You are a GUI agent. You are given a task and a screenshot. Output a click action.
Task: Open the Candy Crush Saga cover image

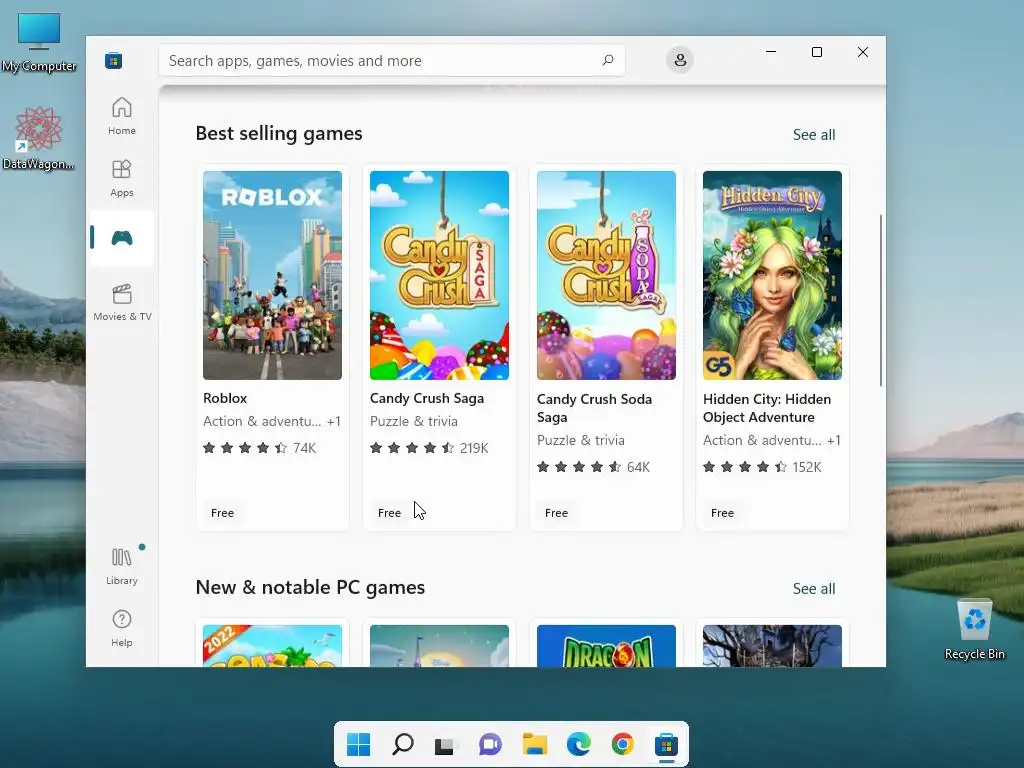pyautogui.click(x=440, y=275)
